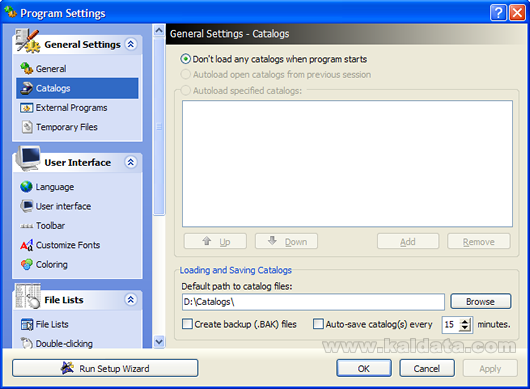Screen dimensions: 530x389
Task: Click the Program Settings title bar icon
Action: [10, 13]
